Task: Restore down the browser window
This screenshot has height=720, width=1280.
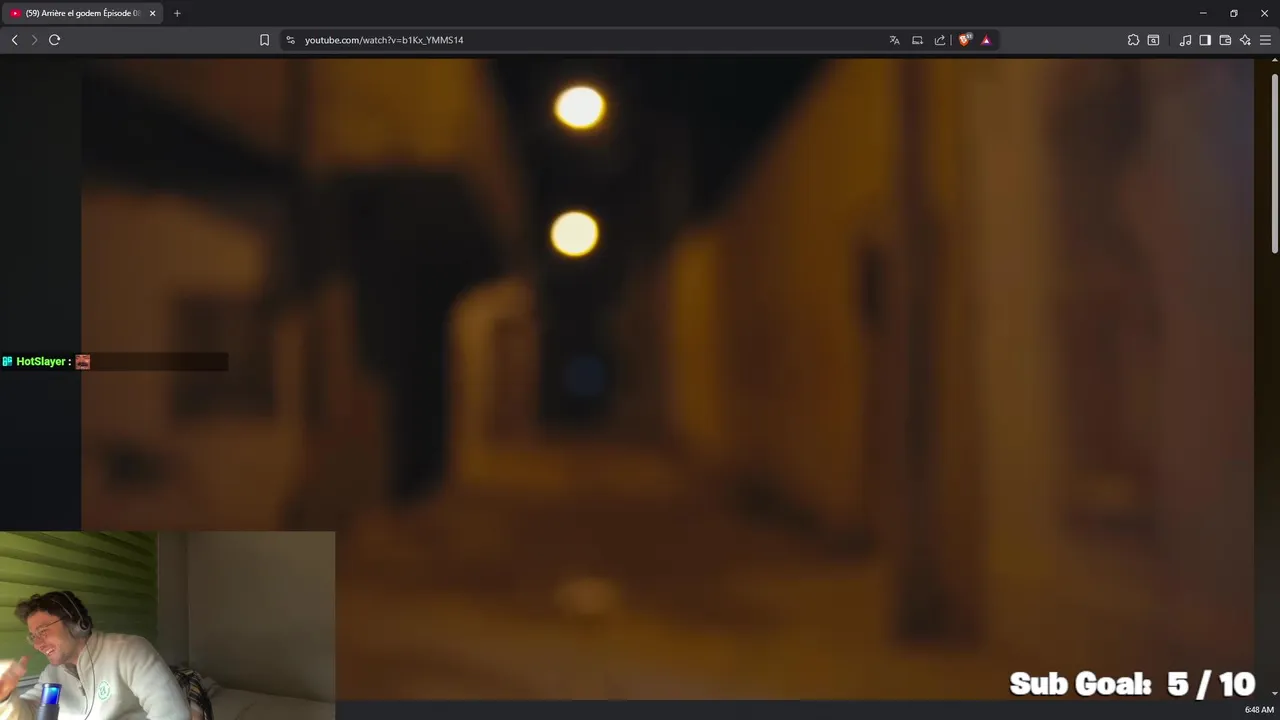Action: 1234,13
